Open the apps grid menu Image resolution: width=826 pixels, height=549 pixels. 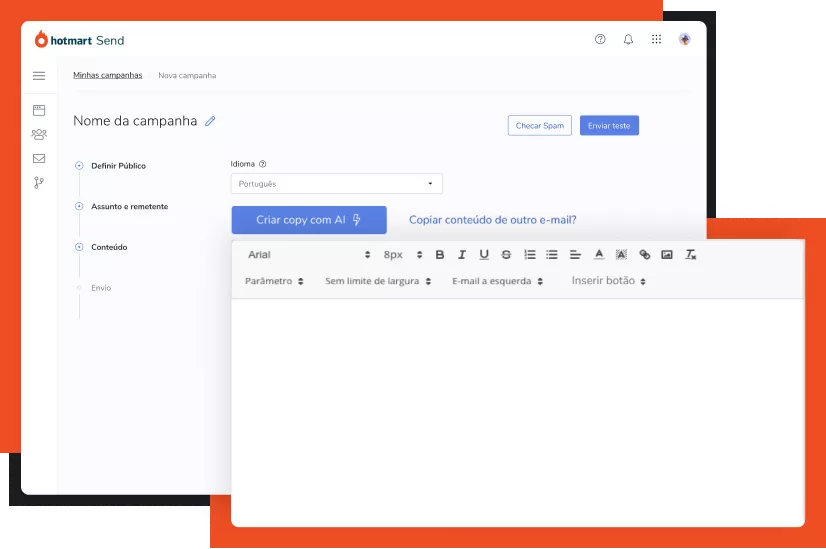tap(656, 40)
